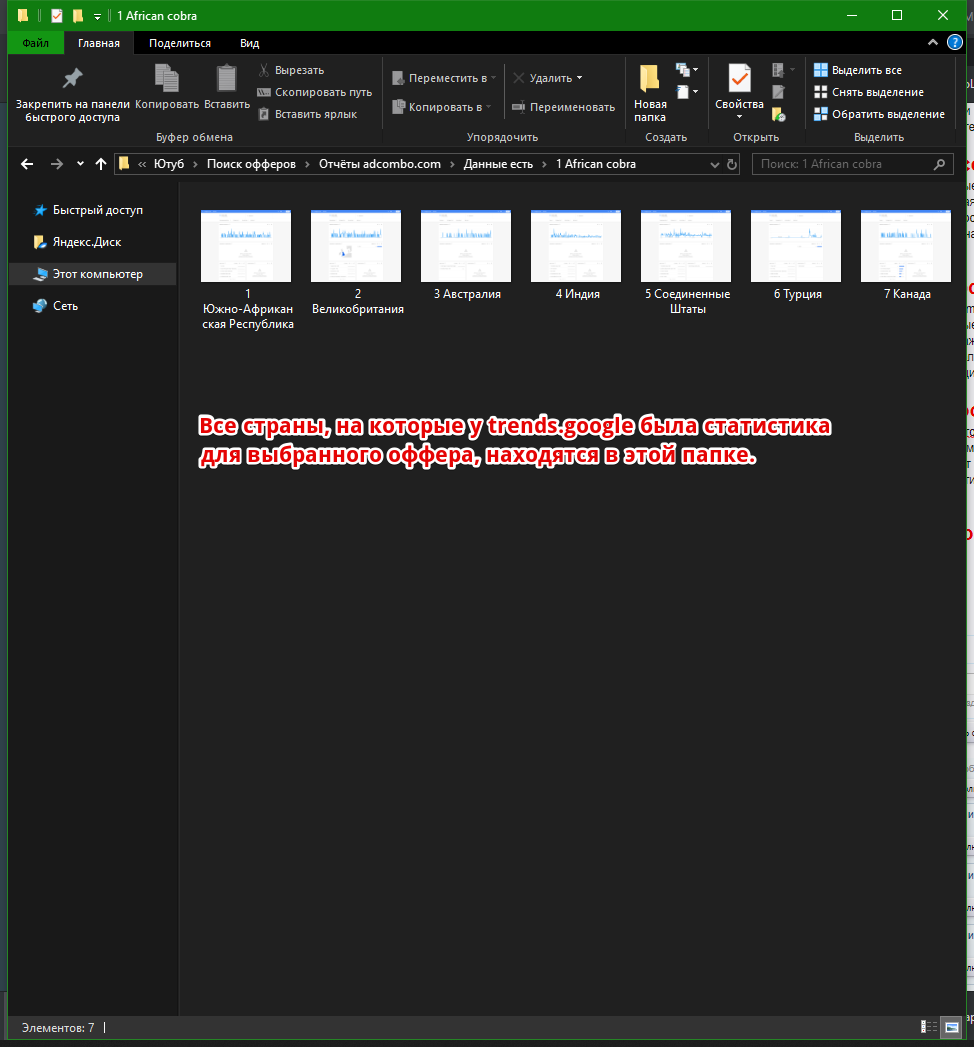Open recent locations dropdown arrow
This screenshot has width=974, height=1047.
tap(80, 164)
